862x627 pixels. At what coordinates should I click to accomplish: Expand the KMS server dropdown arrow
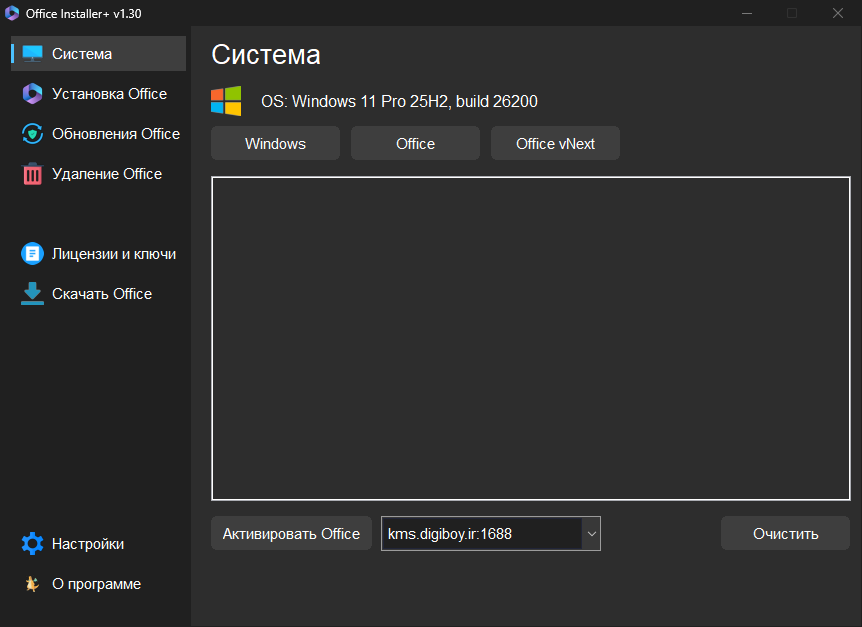[x=591, y=534]
